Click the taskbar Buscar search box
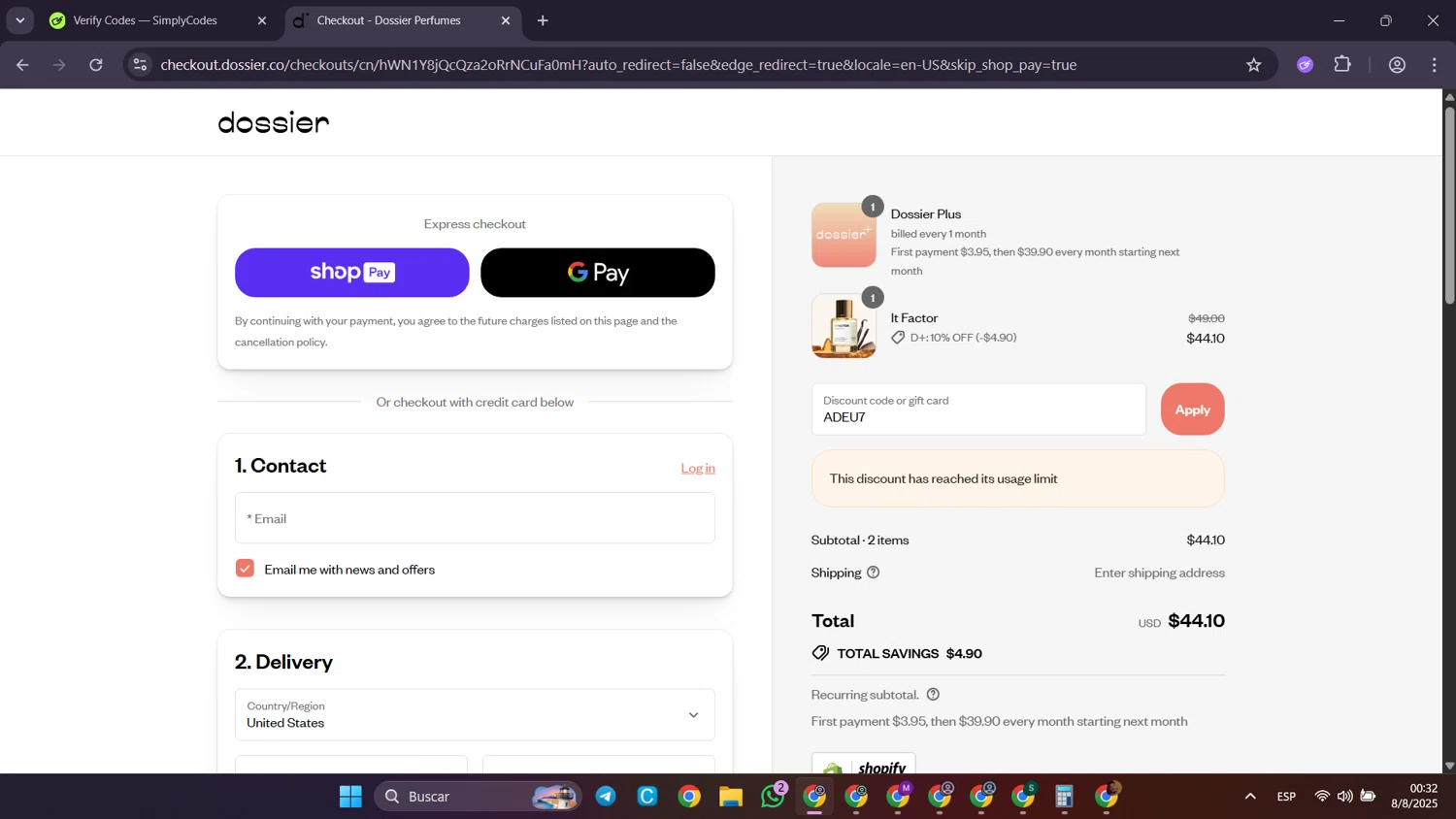The height and width of the screenshot is (819, 1456). click(x=478, y=797)
